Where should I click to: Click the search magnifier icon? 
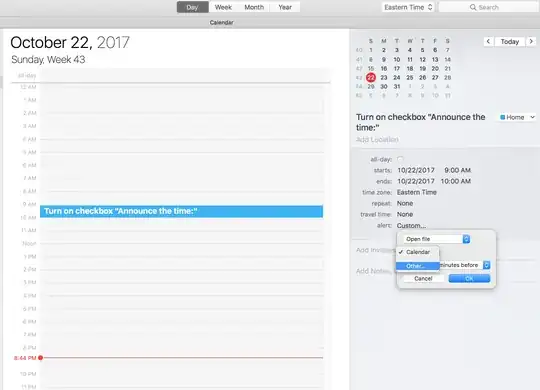(x=473, y=7)
